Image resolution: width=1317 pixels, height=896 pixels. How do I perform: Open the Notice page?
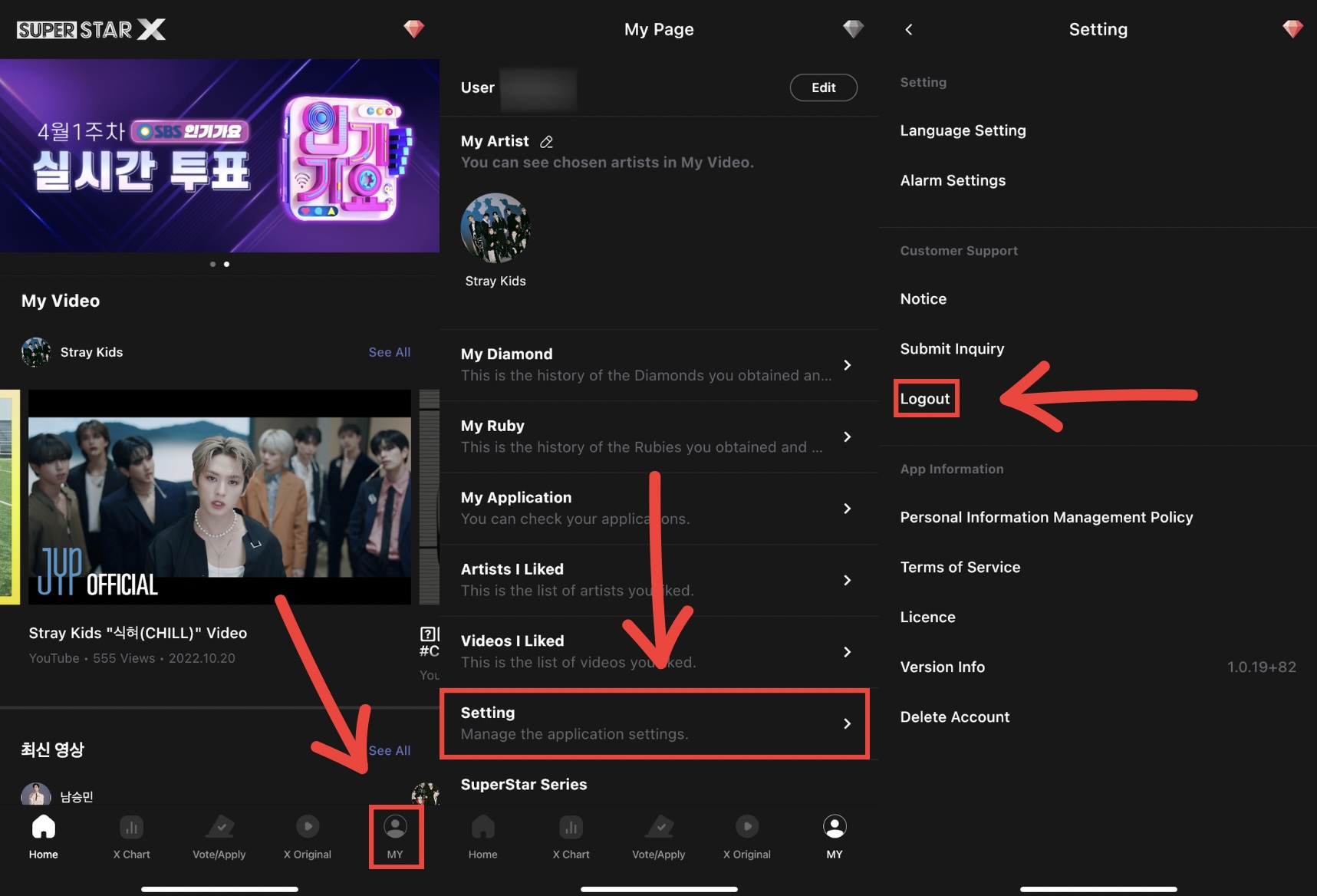924,299
